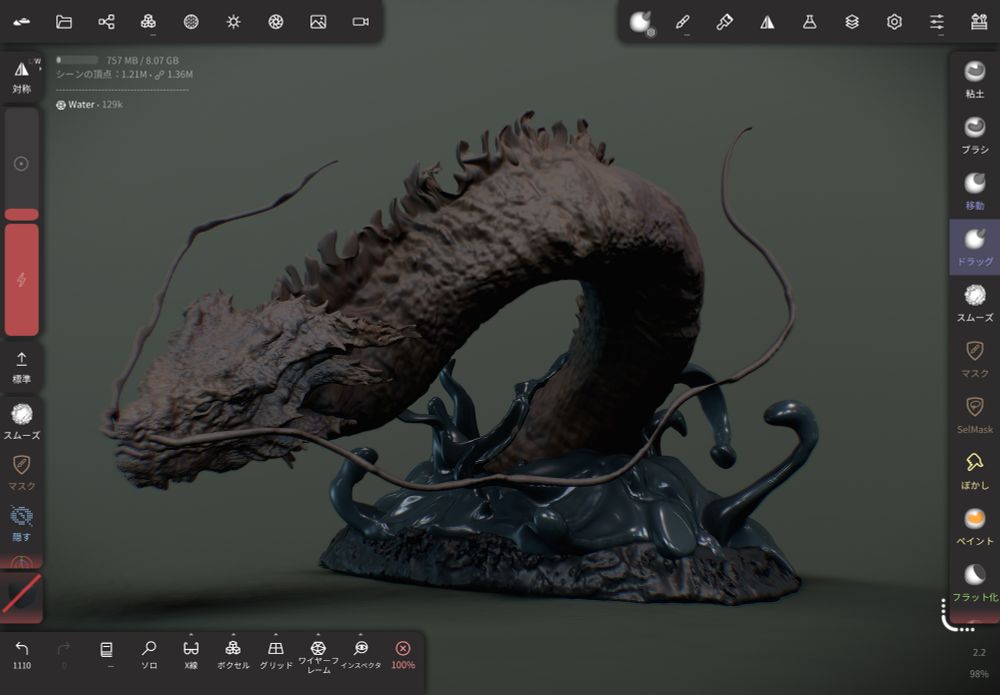Screen dimensions: 1000x695
Task: Adjust the brush radius slider
Action: 22,165
